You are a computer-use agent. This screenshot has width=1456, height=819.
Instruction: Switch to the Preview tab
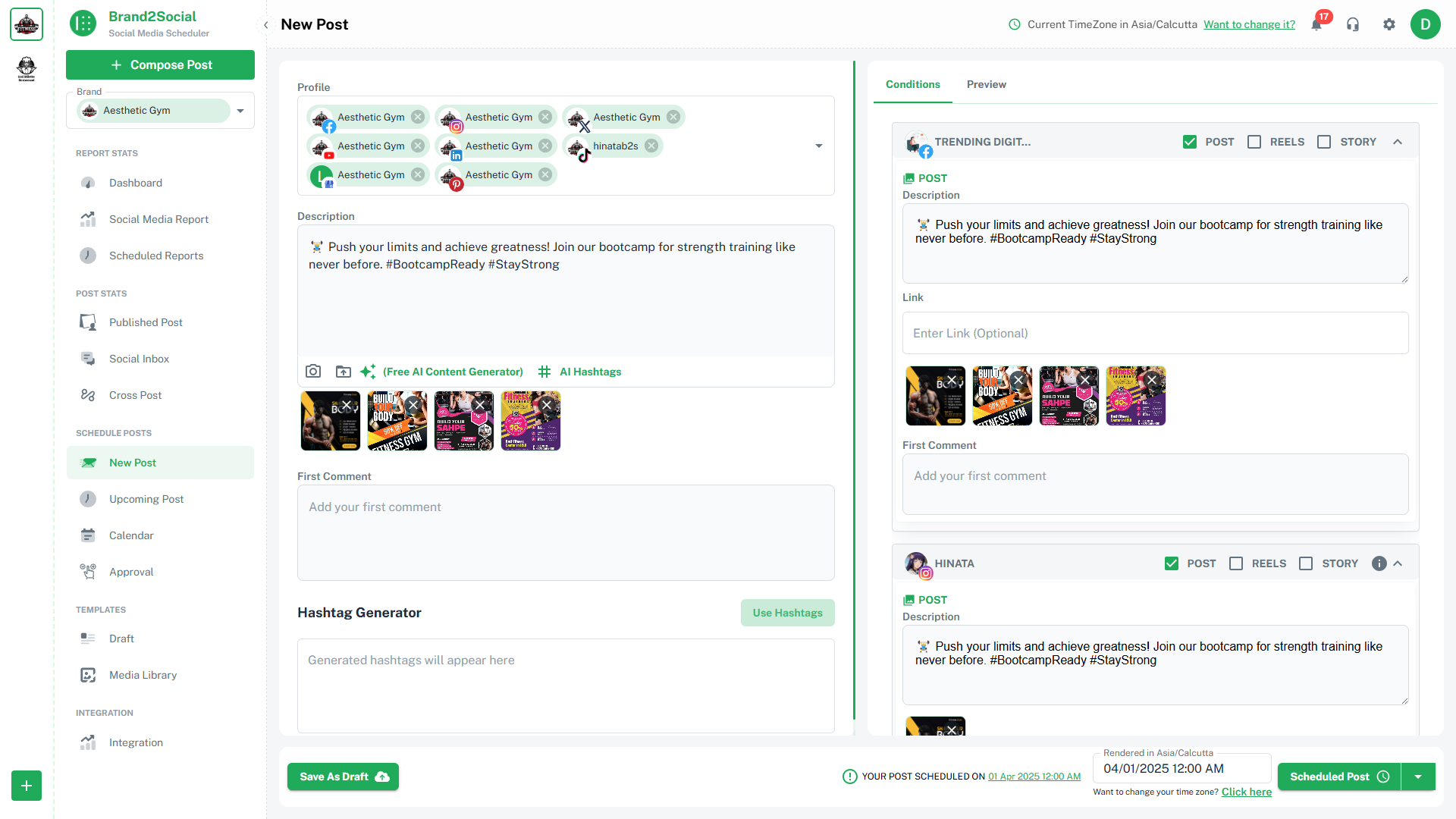(986, 84)
